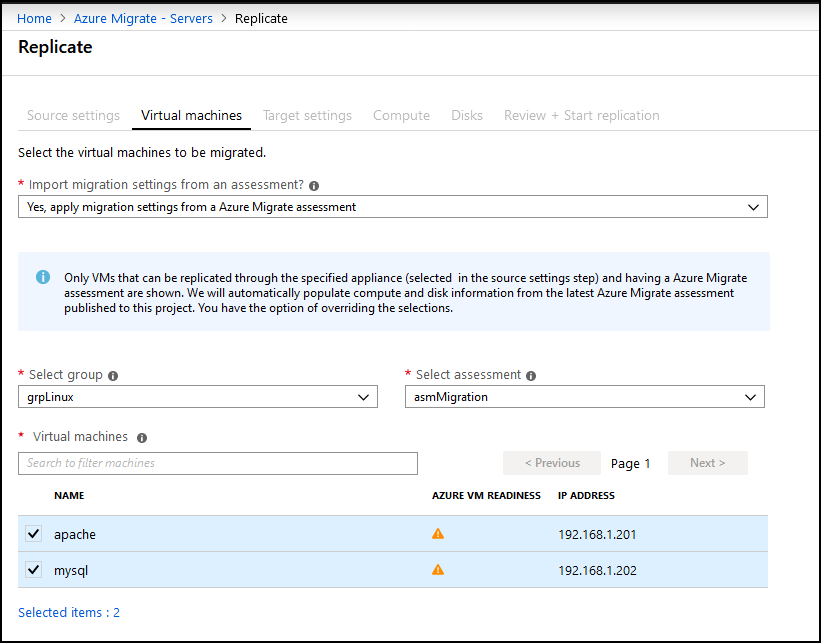Click the Selected items : 2 link

click(69, 613)
